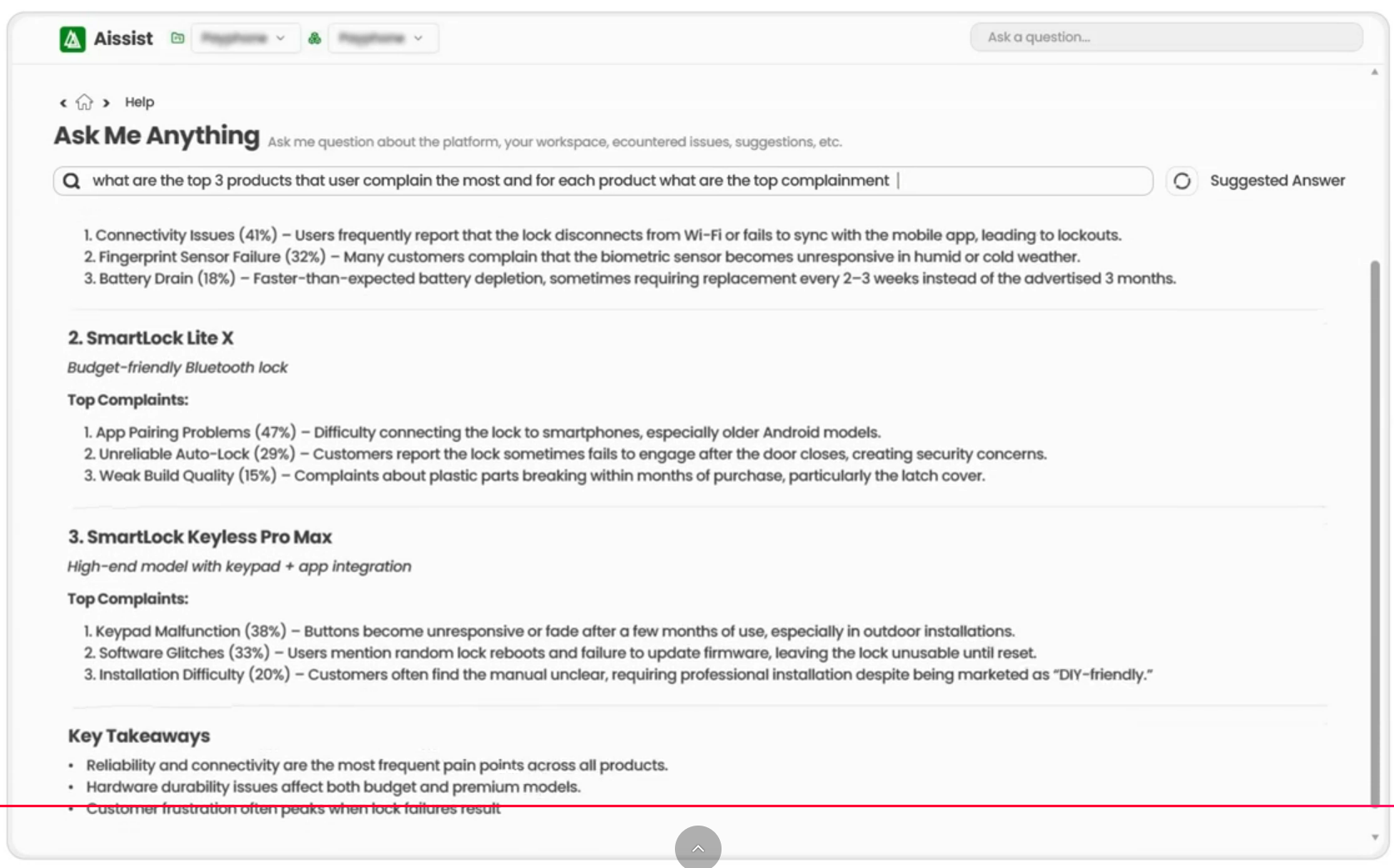Viewport: 1394px width, 868px height.
Task: Expand the chevron on the rightmost header selector
Action: [419, 37]
